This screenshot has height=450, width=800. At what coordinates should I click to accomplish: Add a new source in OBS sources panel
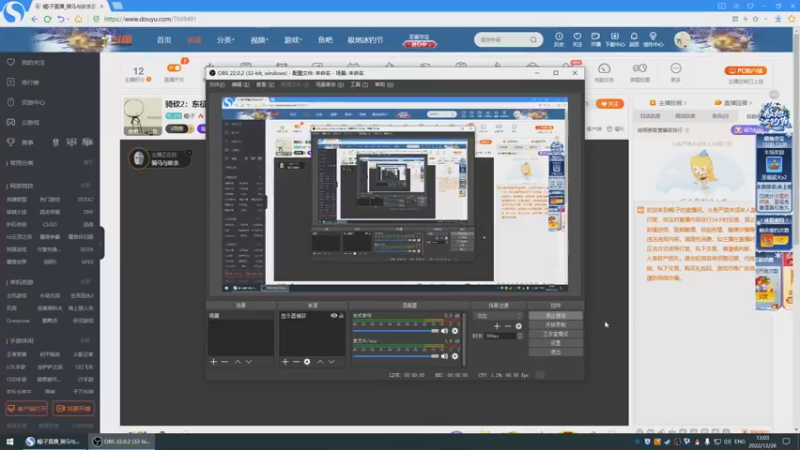tap(285, 362)
